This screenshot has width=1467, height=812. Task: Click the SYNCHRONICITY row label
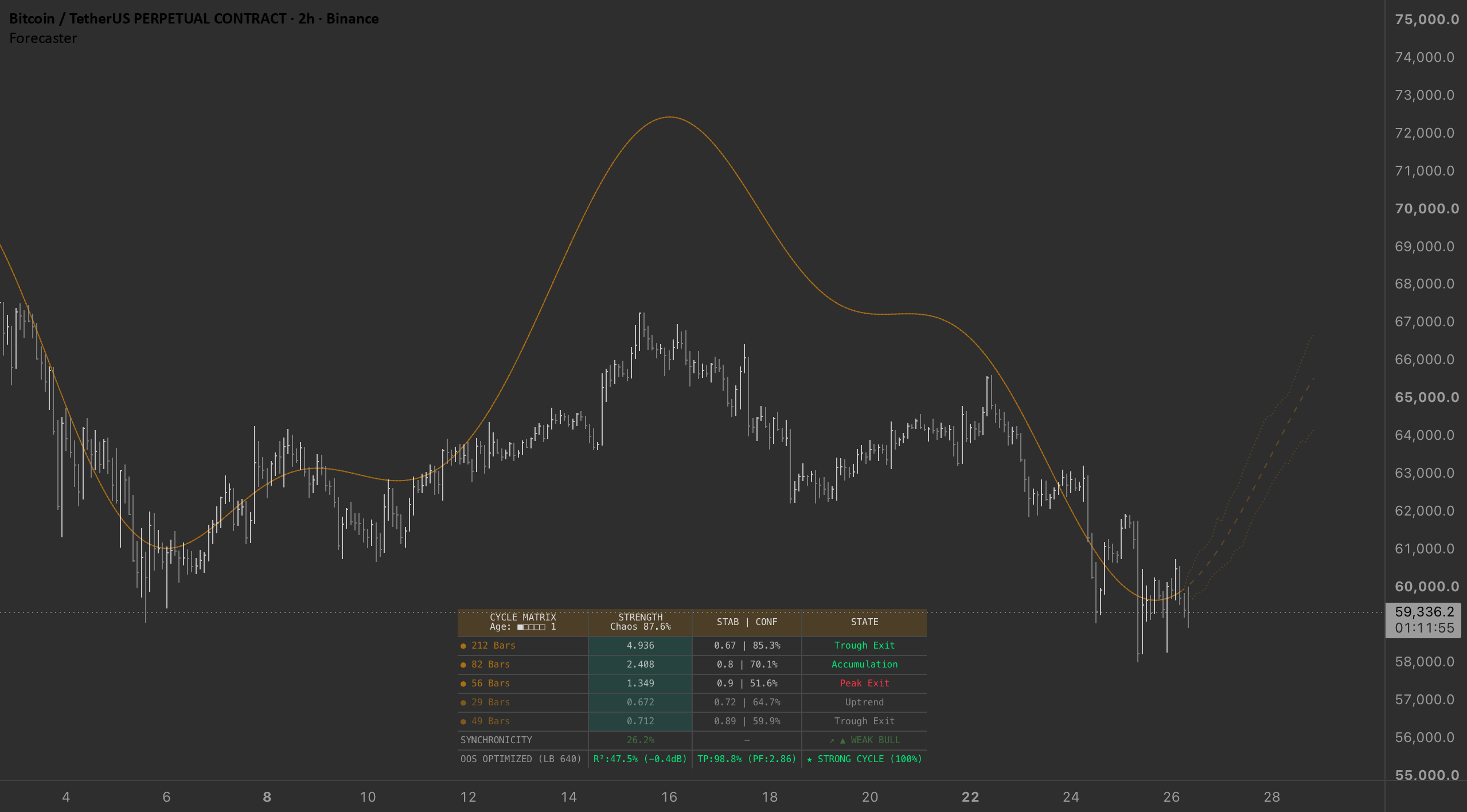point(496,740)
